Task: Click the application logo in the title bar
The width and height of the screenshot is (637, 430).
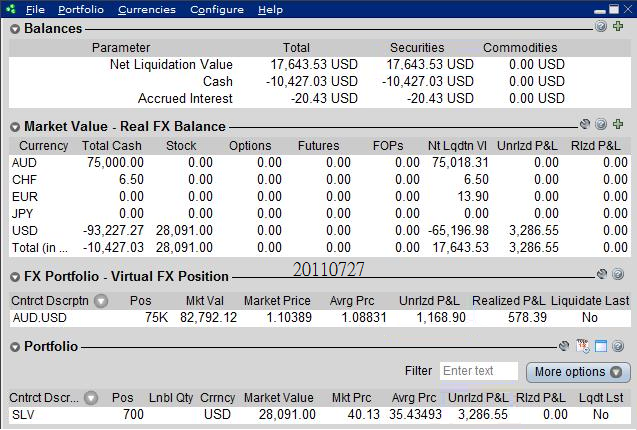Action: click(11, 9)
